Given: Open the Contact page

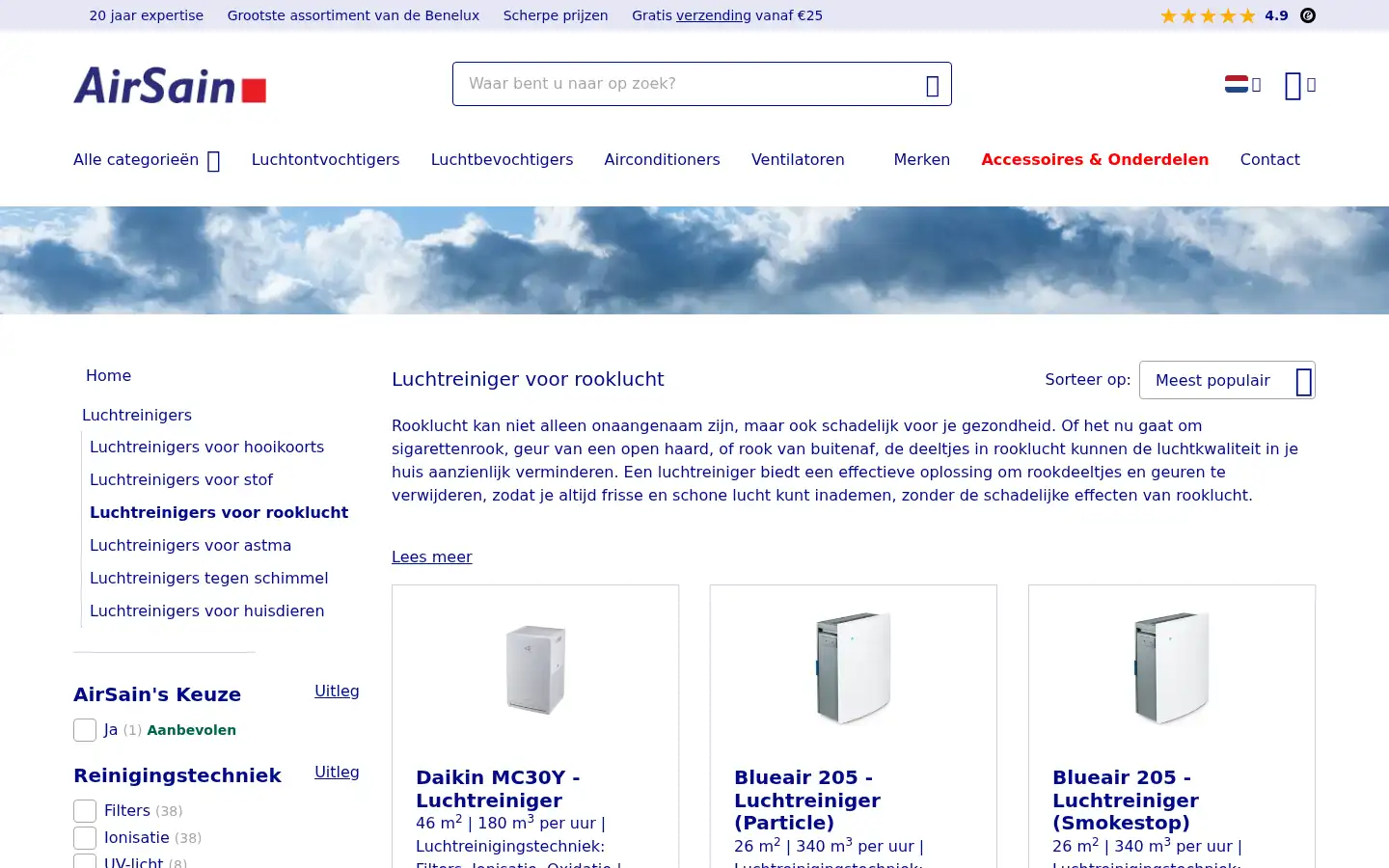Looking at the screenshot, I should [x=1269, y=160].
